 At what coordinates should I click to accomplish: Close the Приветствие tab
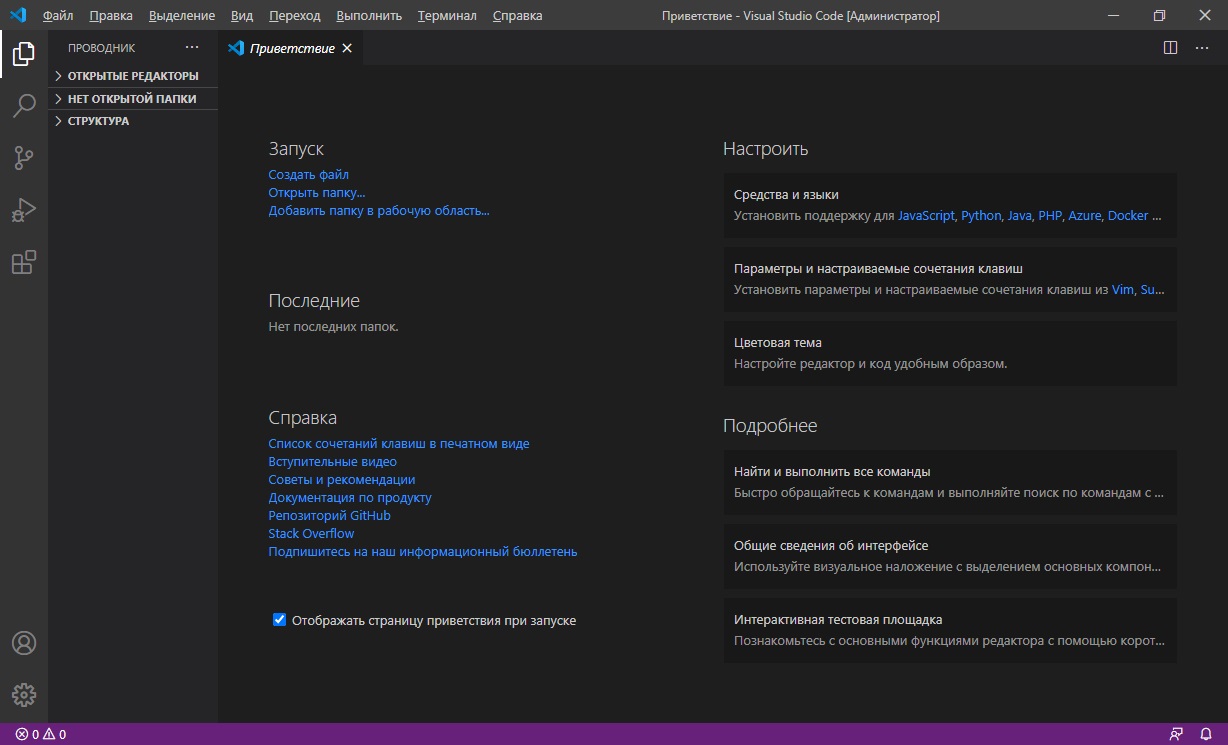click(x=347, y=48)
